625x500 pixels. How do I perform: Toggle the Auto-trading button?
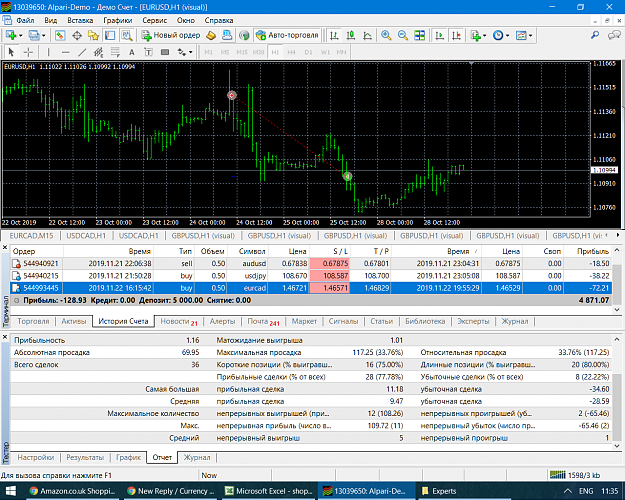pos(287,35)
